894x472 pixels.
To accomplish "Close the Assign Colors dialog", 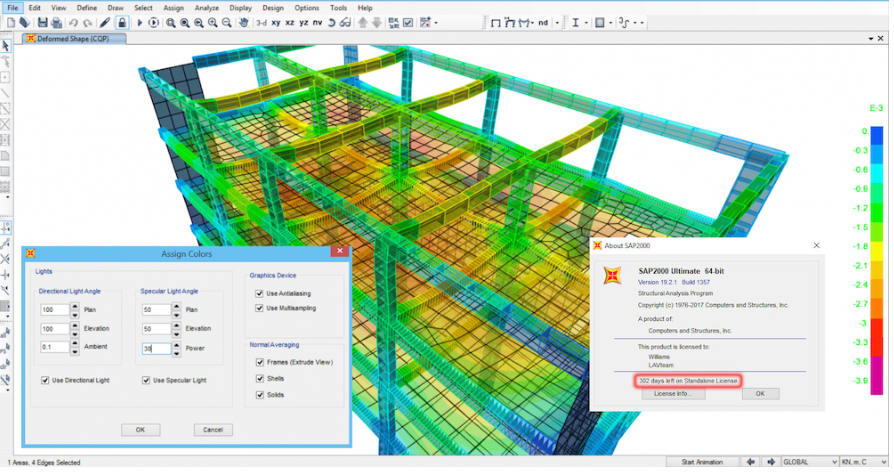I will (x=340, y=251).
